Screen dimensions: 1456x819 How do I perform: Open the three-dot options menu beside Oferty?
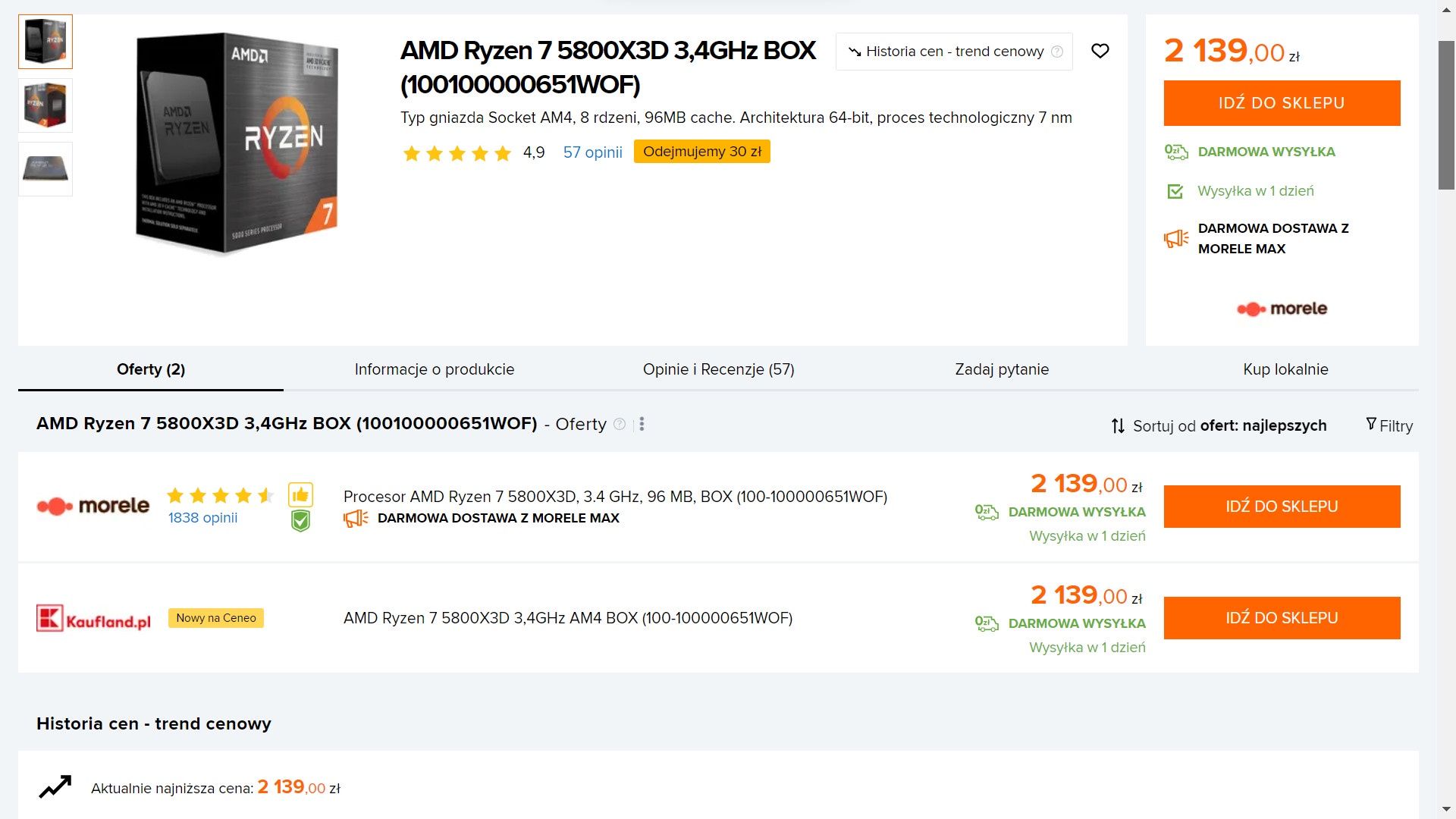pos(642,424)
